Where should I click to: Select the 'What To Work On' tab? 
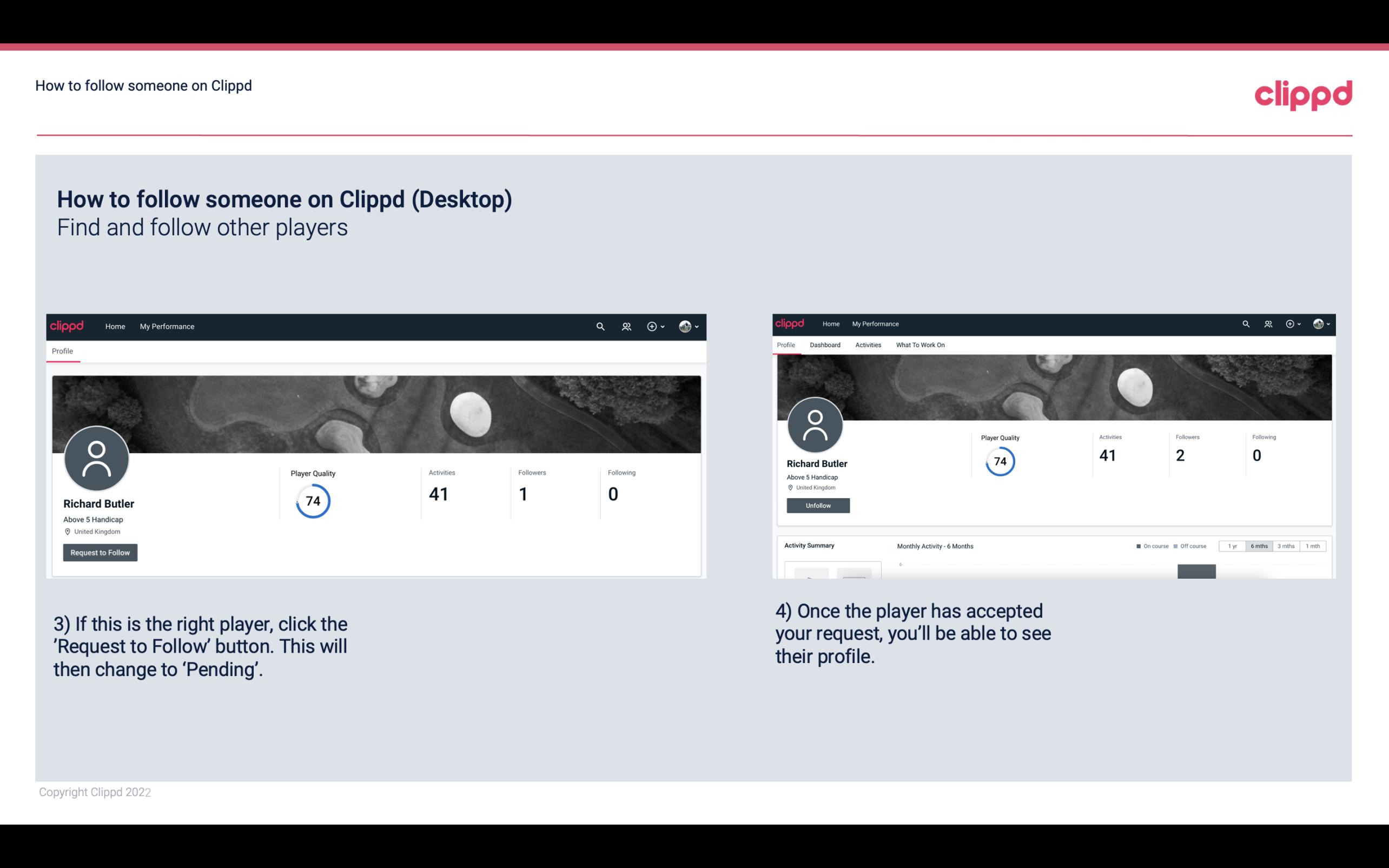point(920,345)
